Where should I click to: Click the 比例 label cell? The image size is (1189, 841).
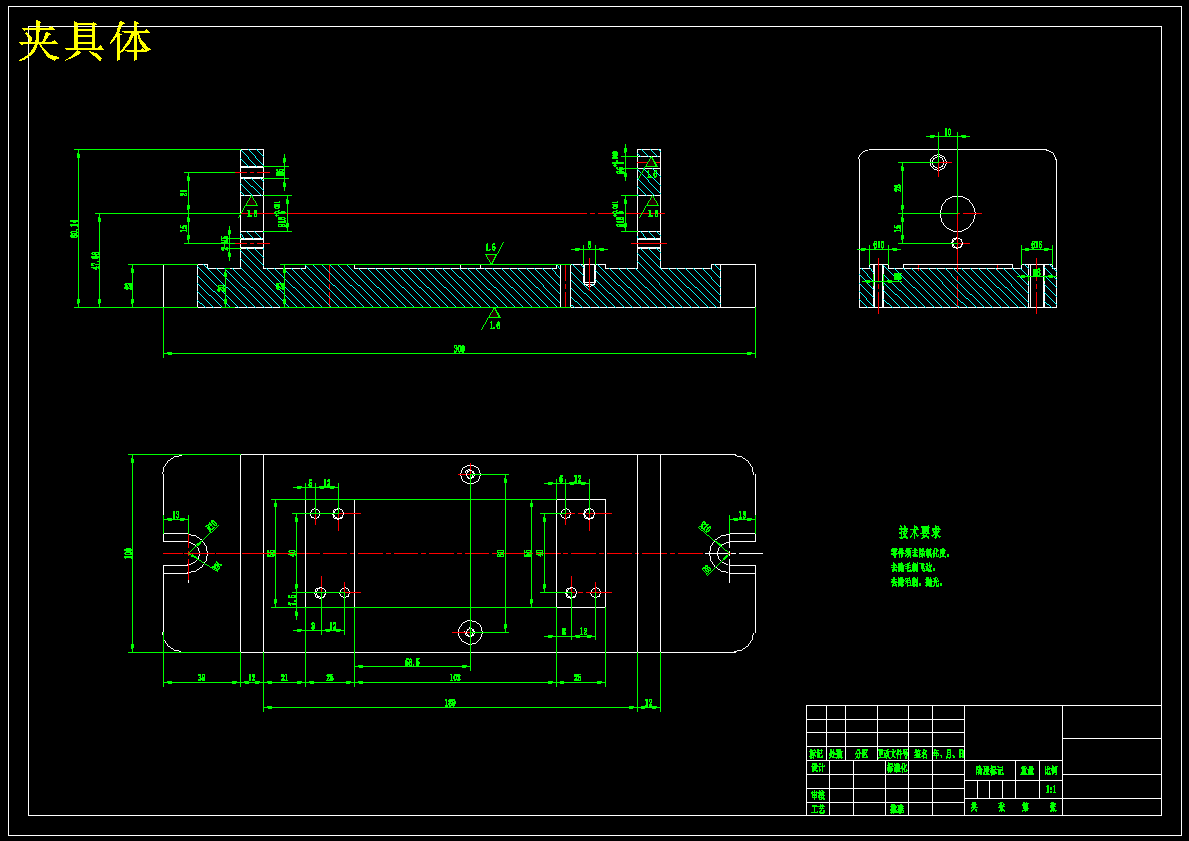pyautogui.click(x=1052, y=770)
